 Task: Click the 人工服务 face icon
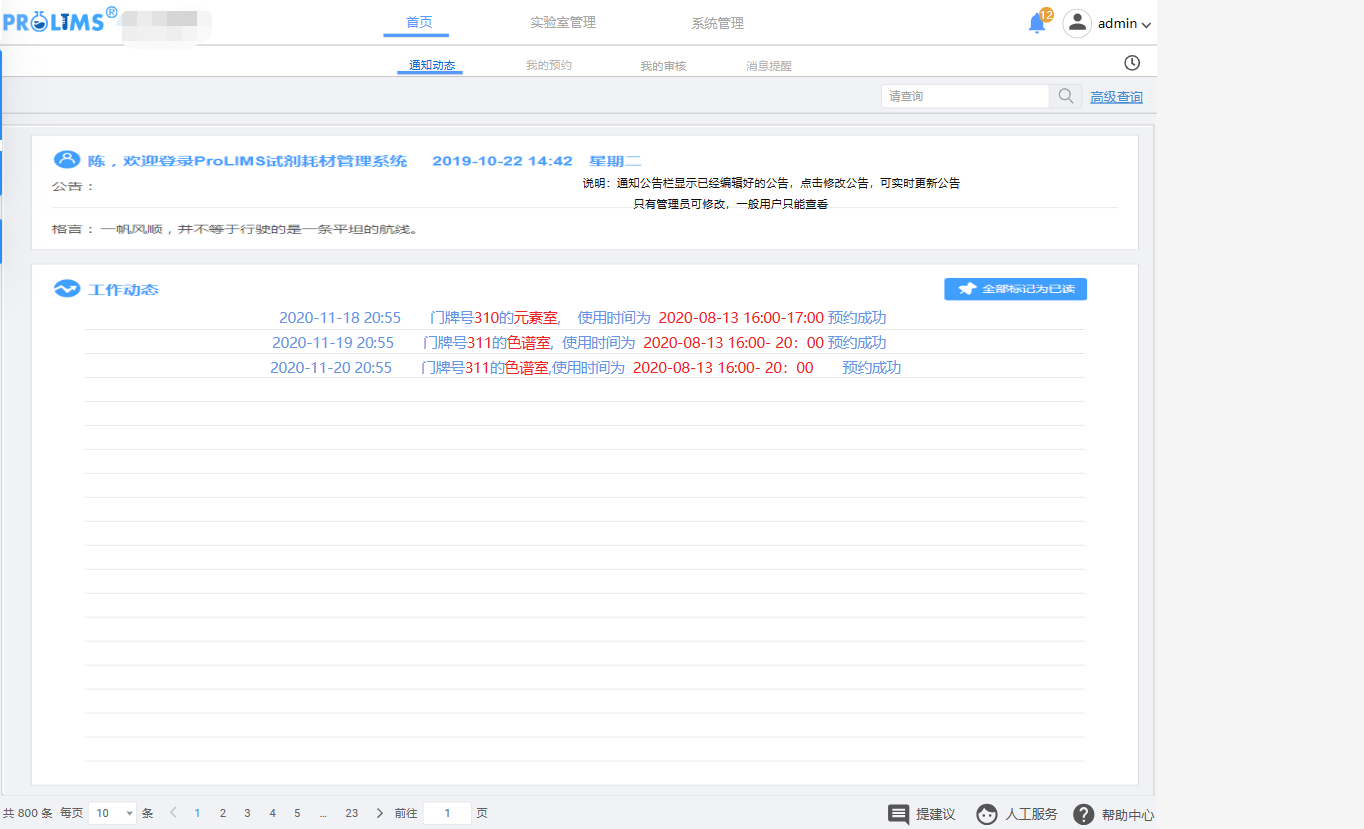tap(986, 814)
